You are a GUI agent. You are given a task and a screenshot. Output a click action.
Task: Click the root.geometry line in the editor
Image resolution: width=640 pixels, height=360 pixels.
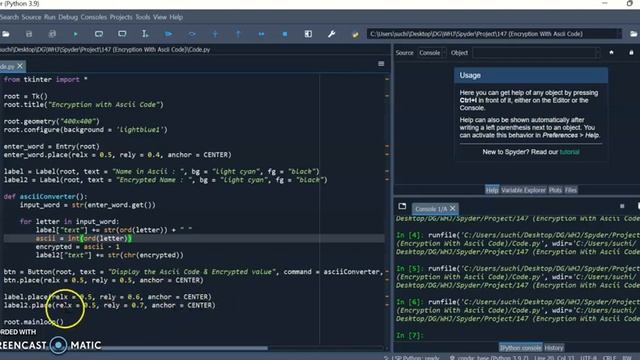pos(51,121)
